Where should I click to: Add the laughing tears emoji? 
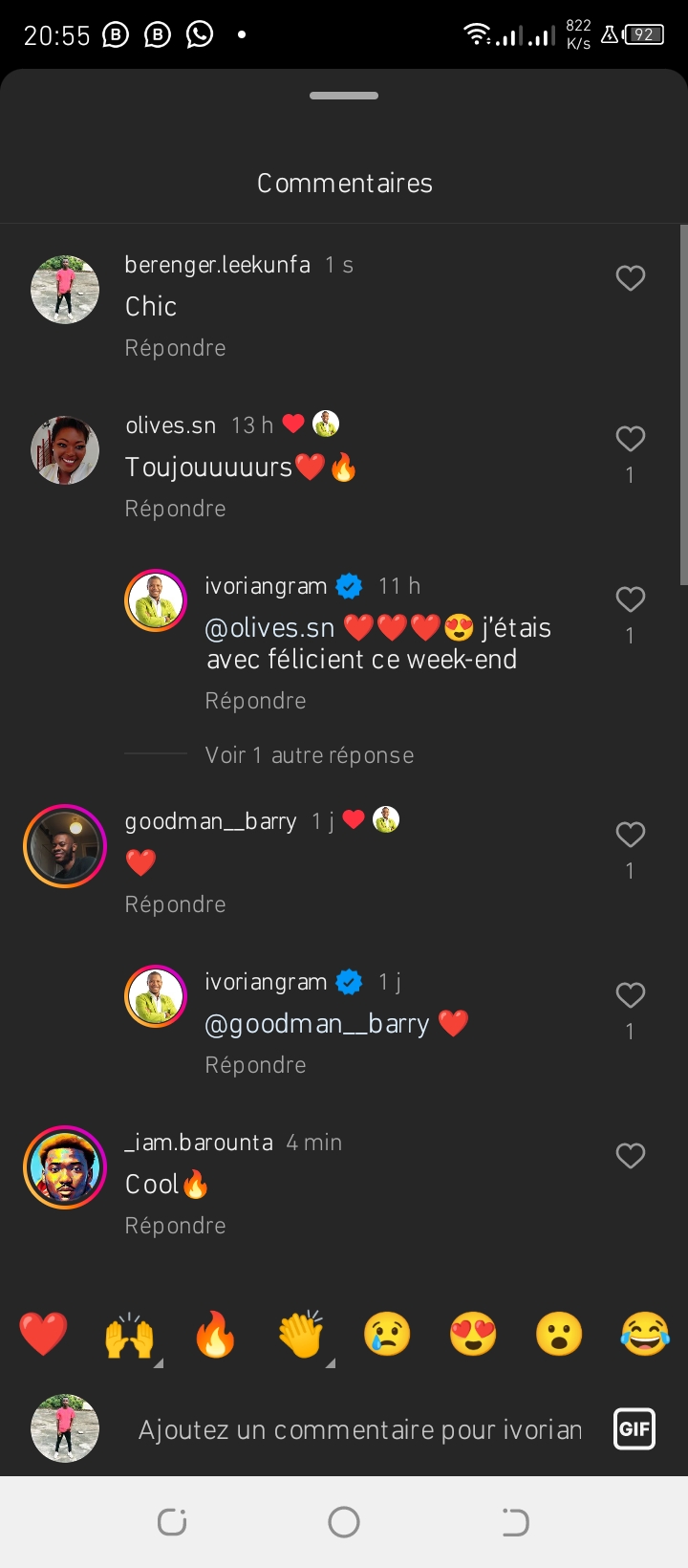tap(645, 1334)
